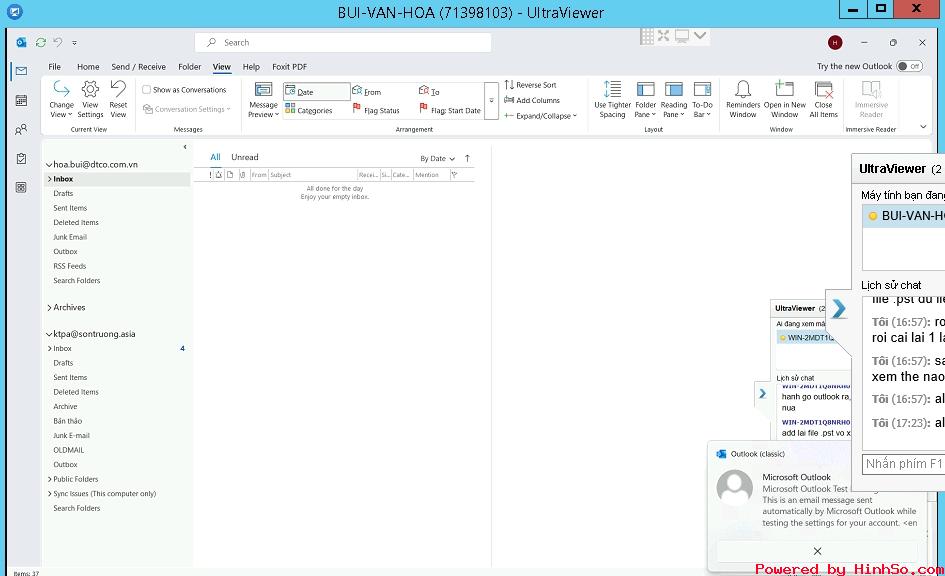Image resolution: width=945 pixels, height=576 pixels.
Task: Open the OLDMAIL folder
Action: tap(69, 450)
